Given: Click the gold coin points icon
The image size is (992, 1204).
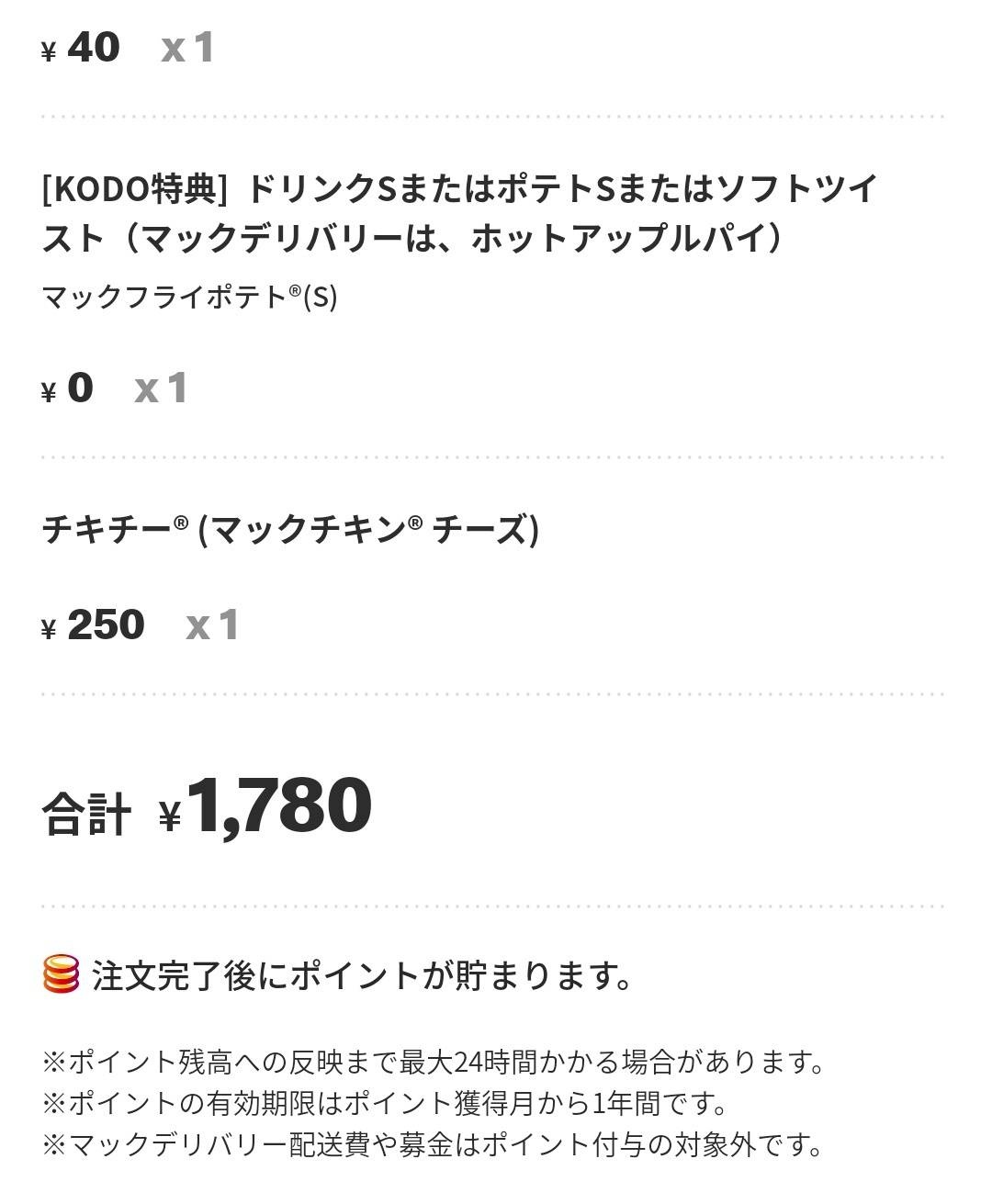Looking at the screenshot, I should point(61,974).
